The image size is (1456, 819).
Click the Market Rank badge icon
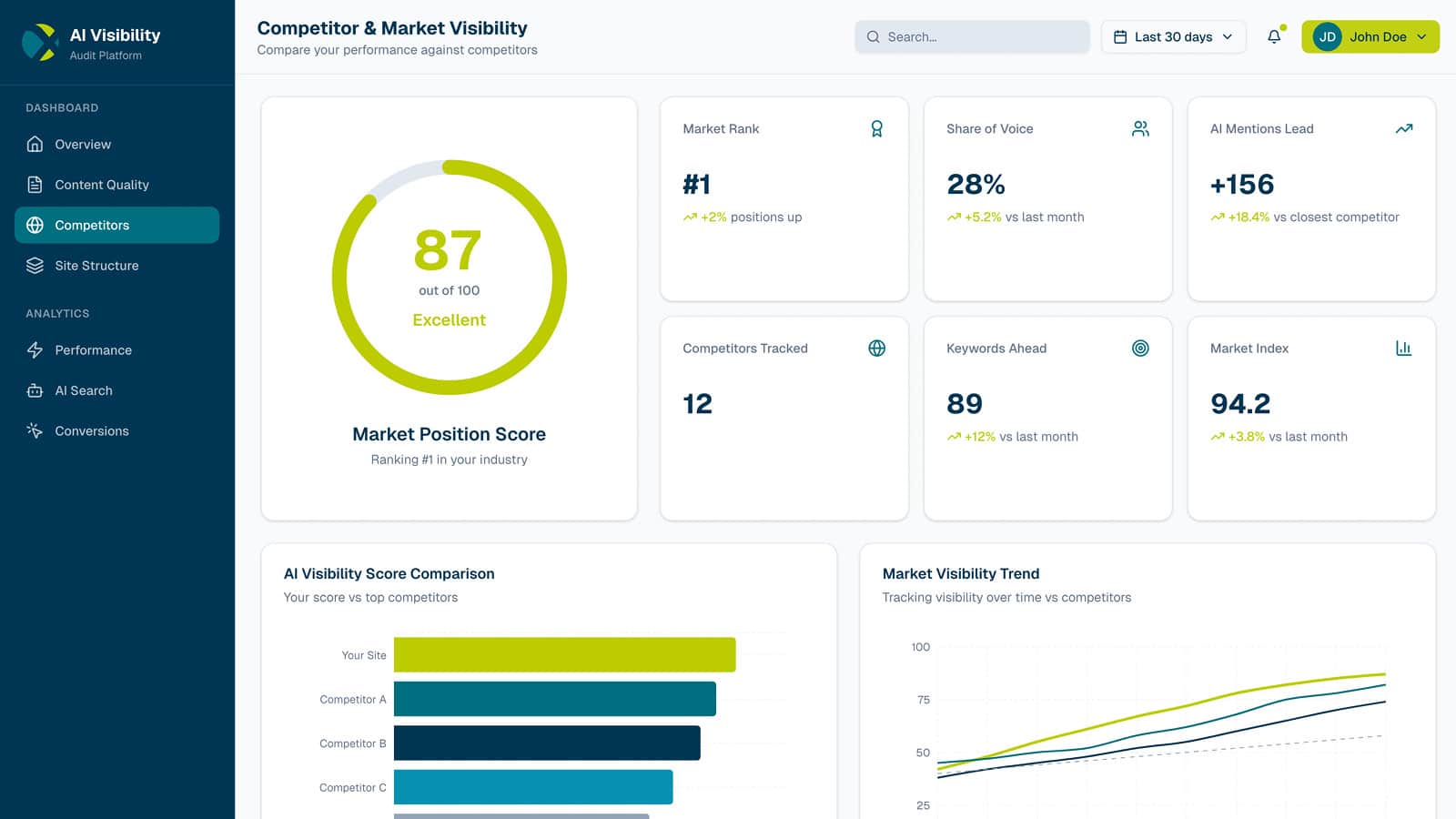pos(876,128)
